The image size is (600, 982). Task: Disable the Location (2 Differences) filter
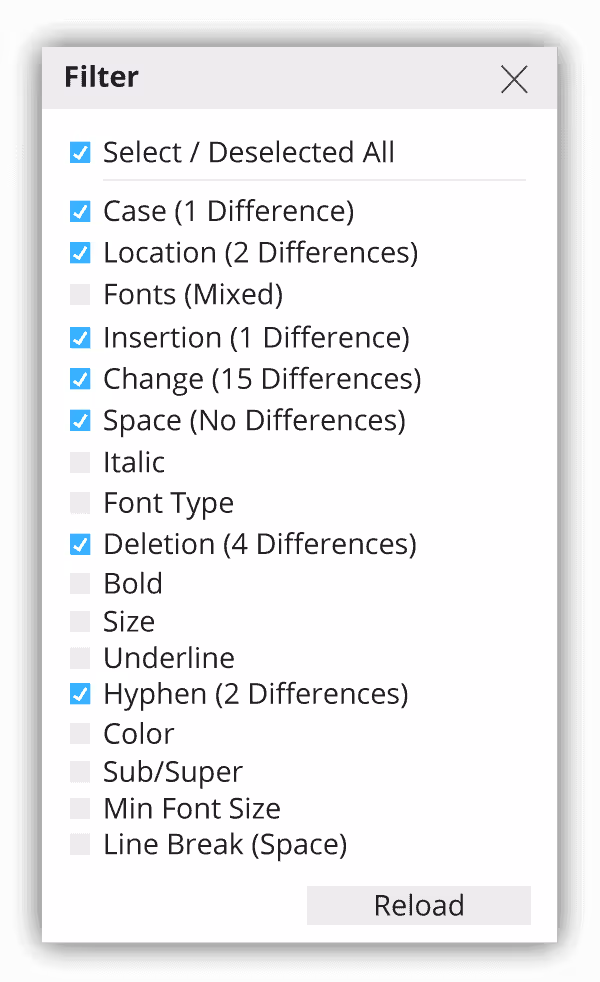click(x=80, y=253)
